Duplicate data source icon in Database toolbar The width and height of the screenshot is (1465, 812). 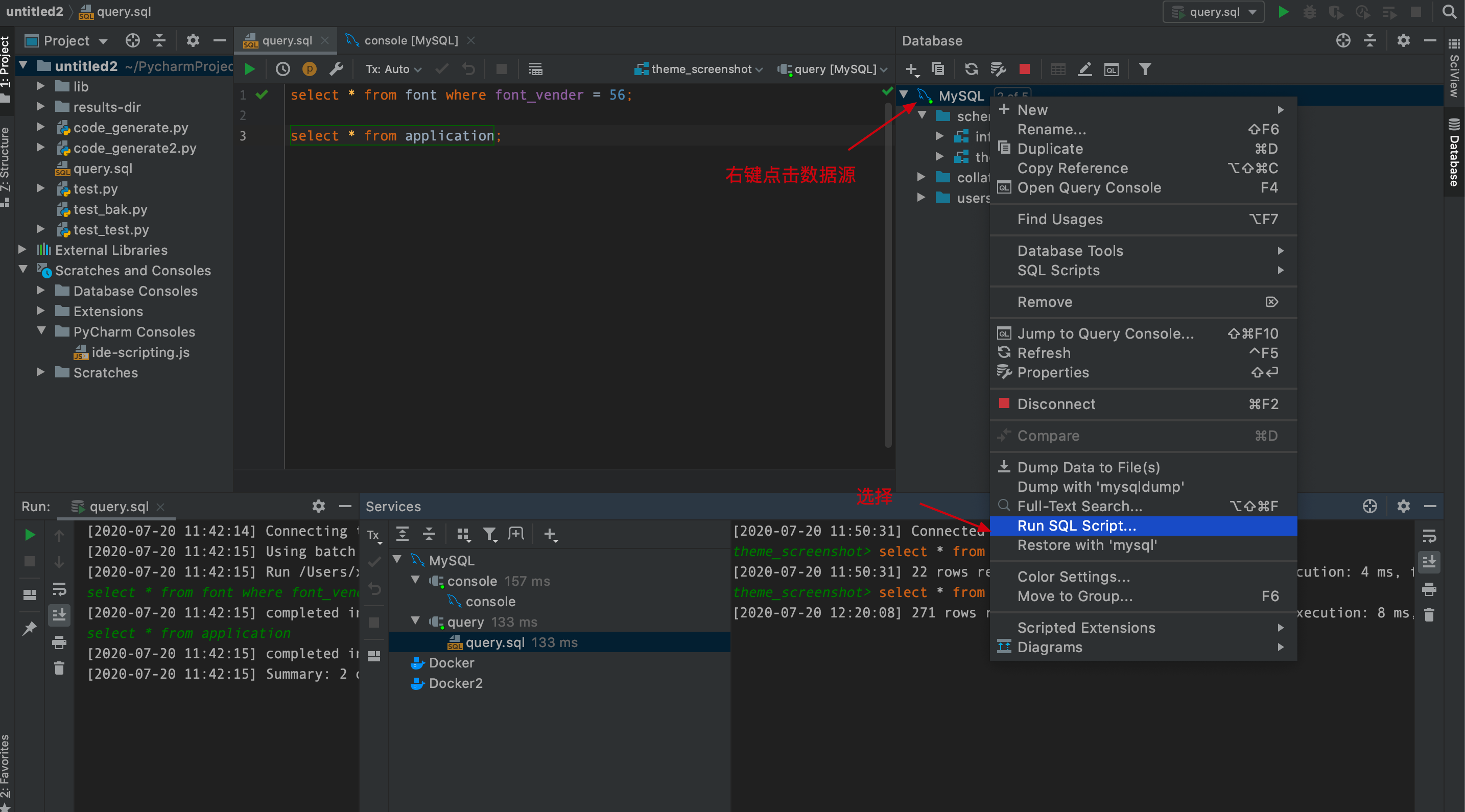tap(938, 69)
